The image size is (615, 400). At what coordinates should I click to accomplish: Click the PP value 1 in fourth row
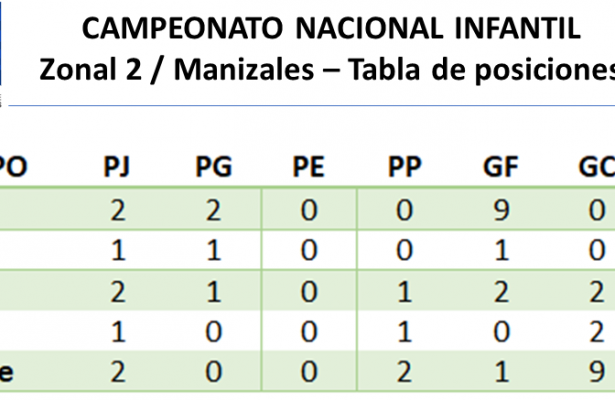[405, 332]
